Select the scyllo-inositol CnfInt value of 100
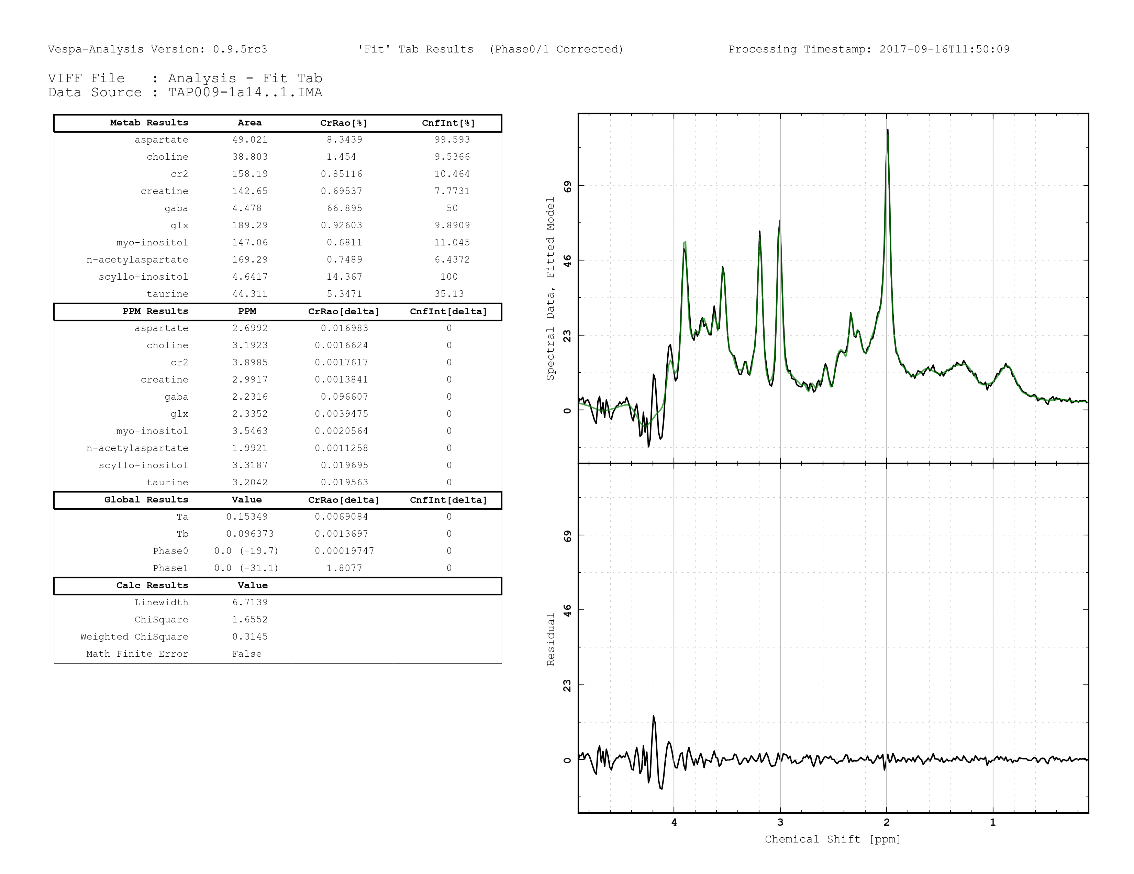The height and width of the screenshot is (874, 1134). pos(451,275)
